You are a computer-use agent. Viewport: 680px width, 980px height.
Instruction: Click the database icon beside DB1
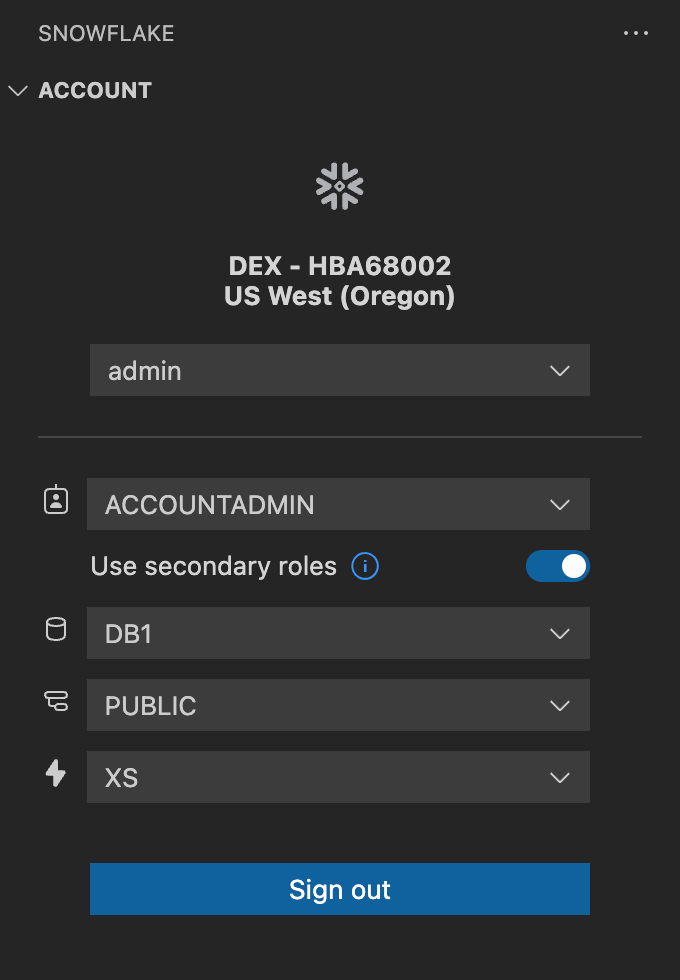[55, 630]
